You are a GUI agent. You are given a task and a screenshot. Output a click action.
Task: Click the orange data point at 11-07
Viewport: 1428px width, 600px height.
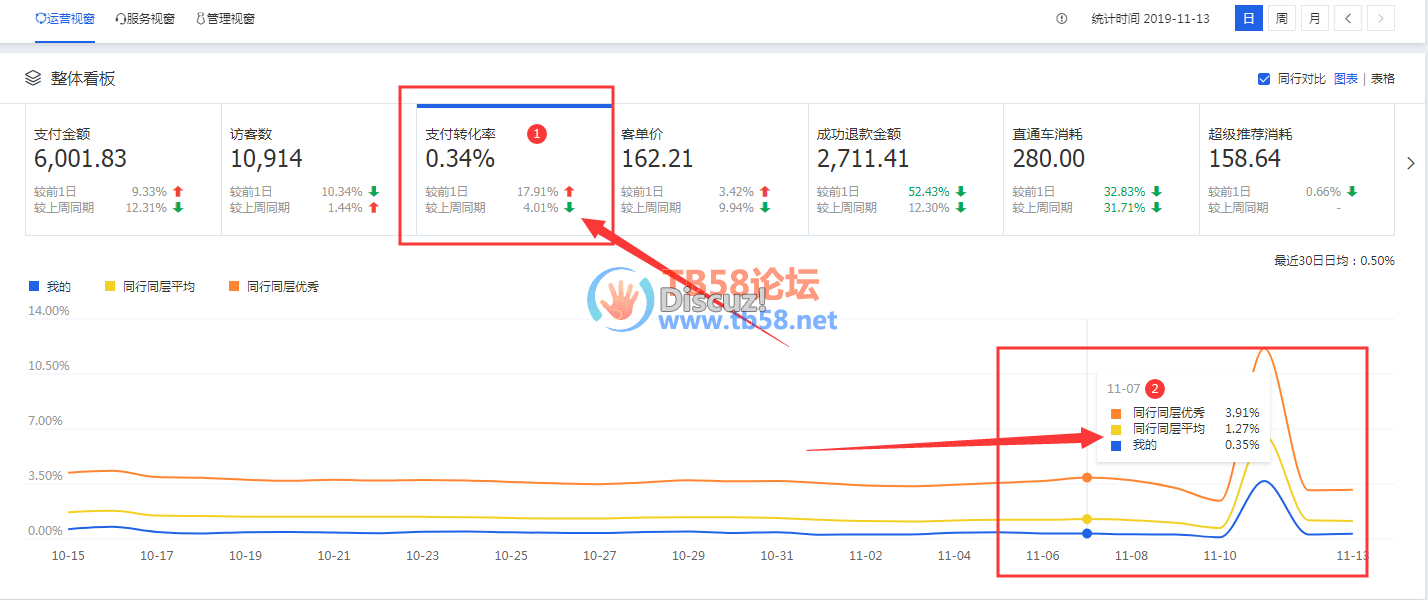pos(1087,477)
